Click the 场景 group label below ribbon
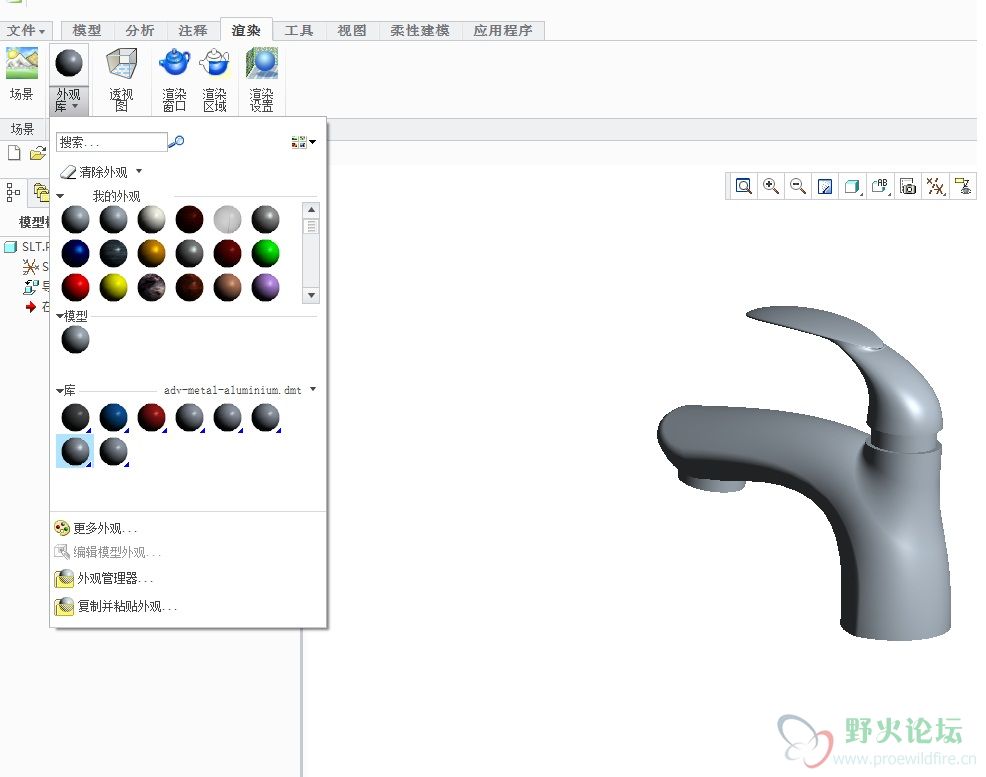This screenshot has width=986, height=777. click(23, 129)
